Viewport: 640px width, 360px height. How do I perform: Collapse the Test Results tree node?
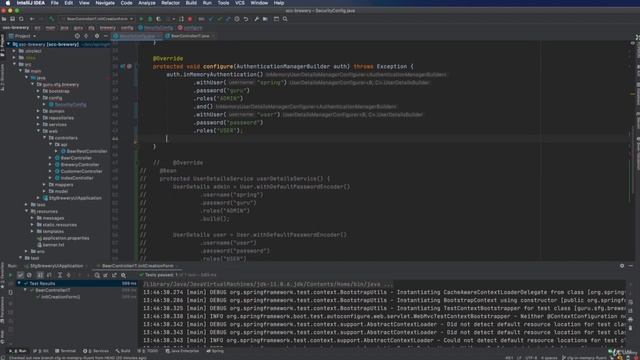[19, 283]
